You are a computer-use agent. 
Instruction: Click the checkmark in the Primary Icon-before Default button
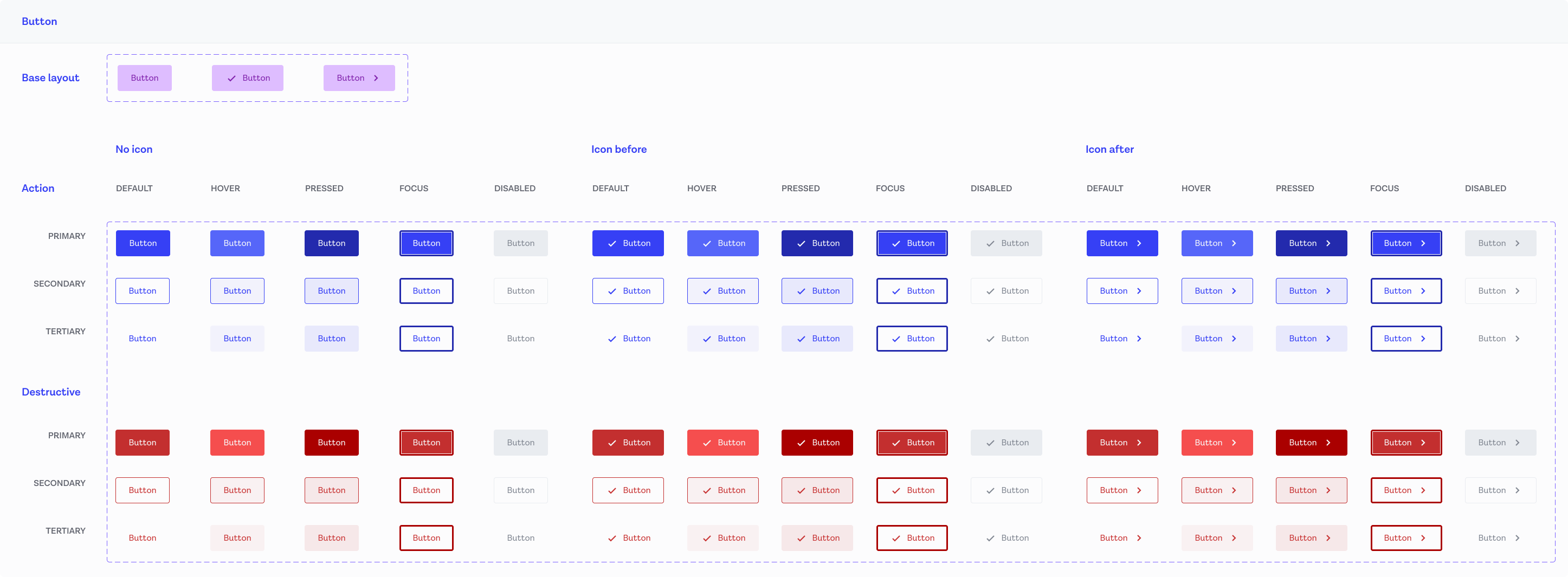(612, 243)
